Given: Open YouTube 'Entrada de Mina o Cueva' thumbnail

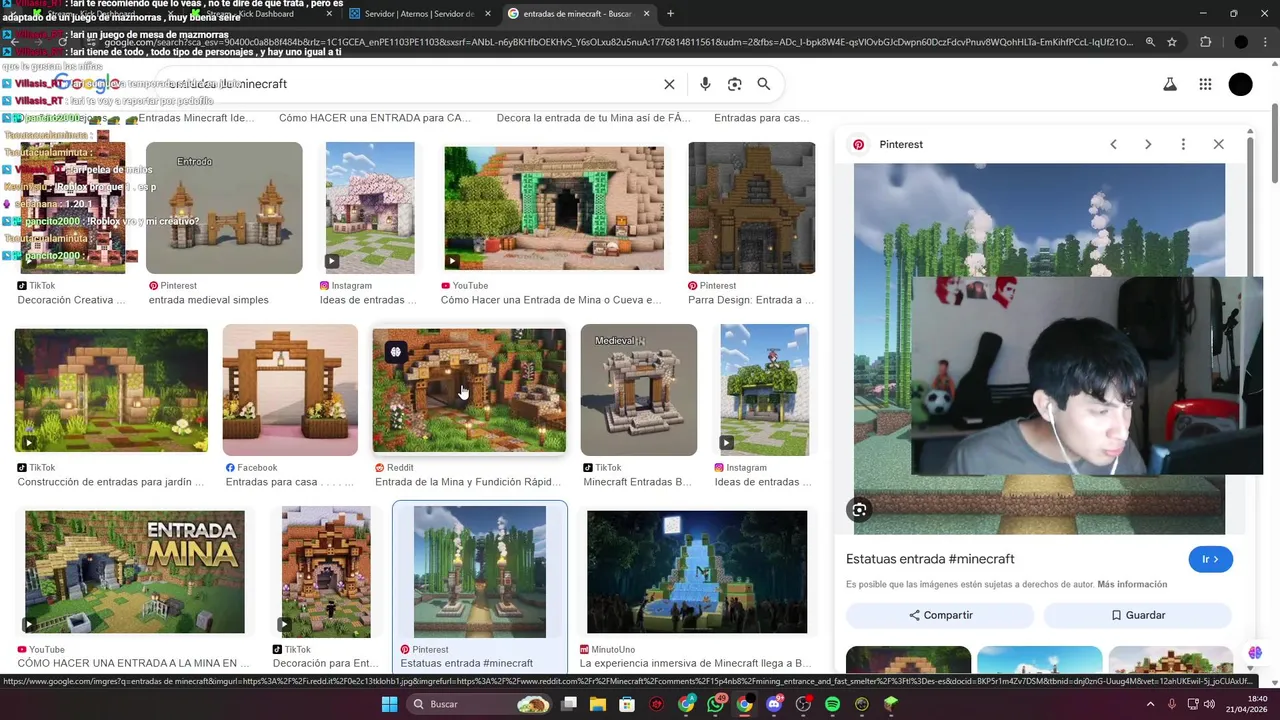Looking at the screenshot, I should [x=554, y=208].
